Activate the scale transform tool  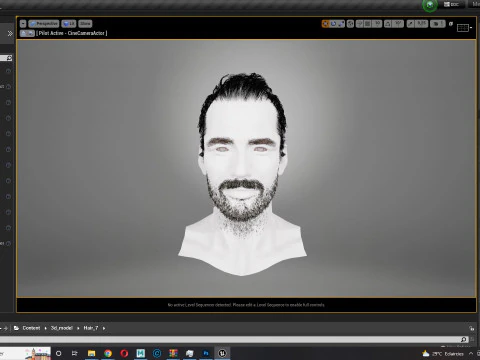pos(341,24)
